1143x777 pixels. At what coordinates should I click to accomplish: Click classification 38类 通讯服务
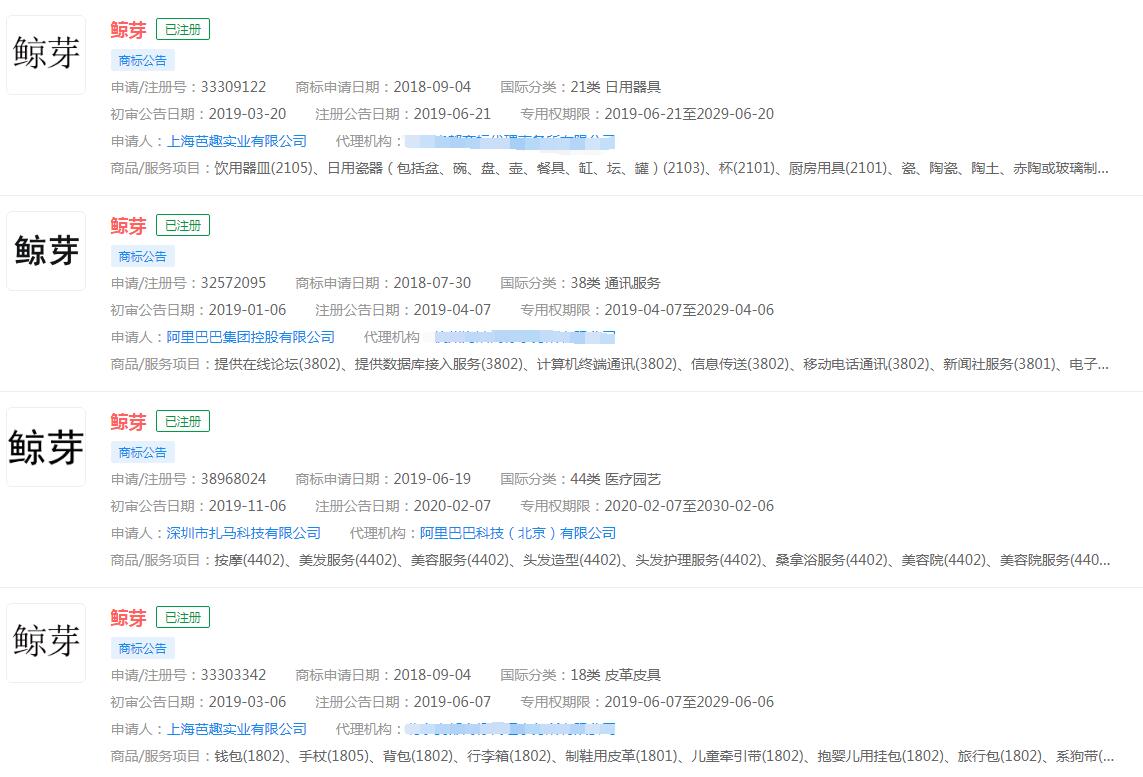(615, 283)
